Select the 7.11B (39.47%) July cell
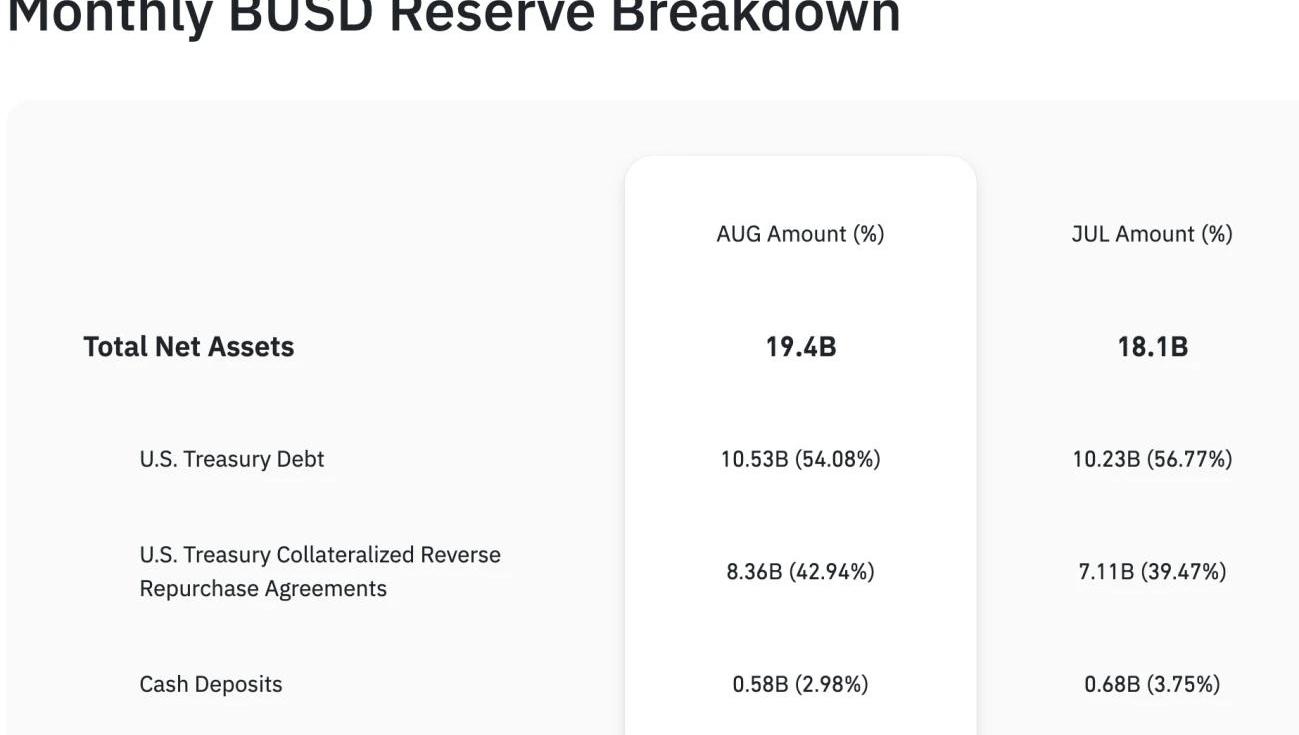 click(1152, 572)
